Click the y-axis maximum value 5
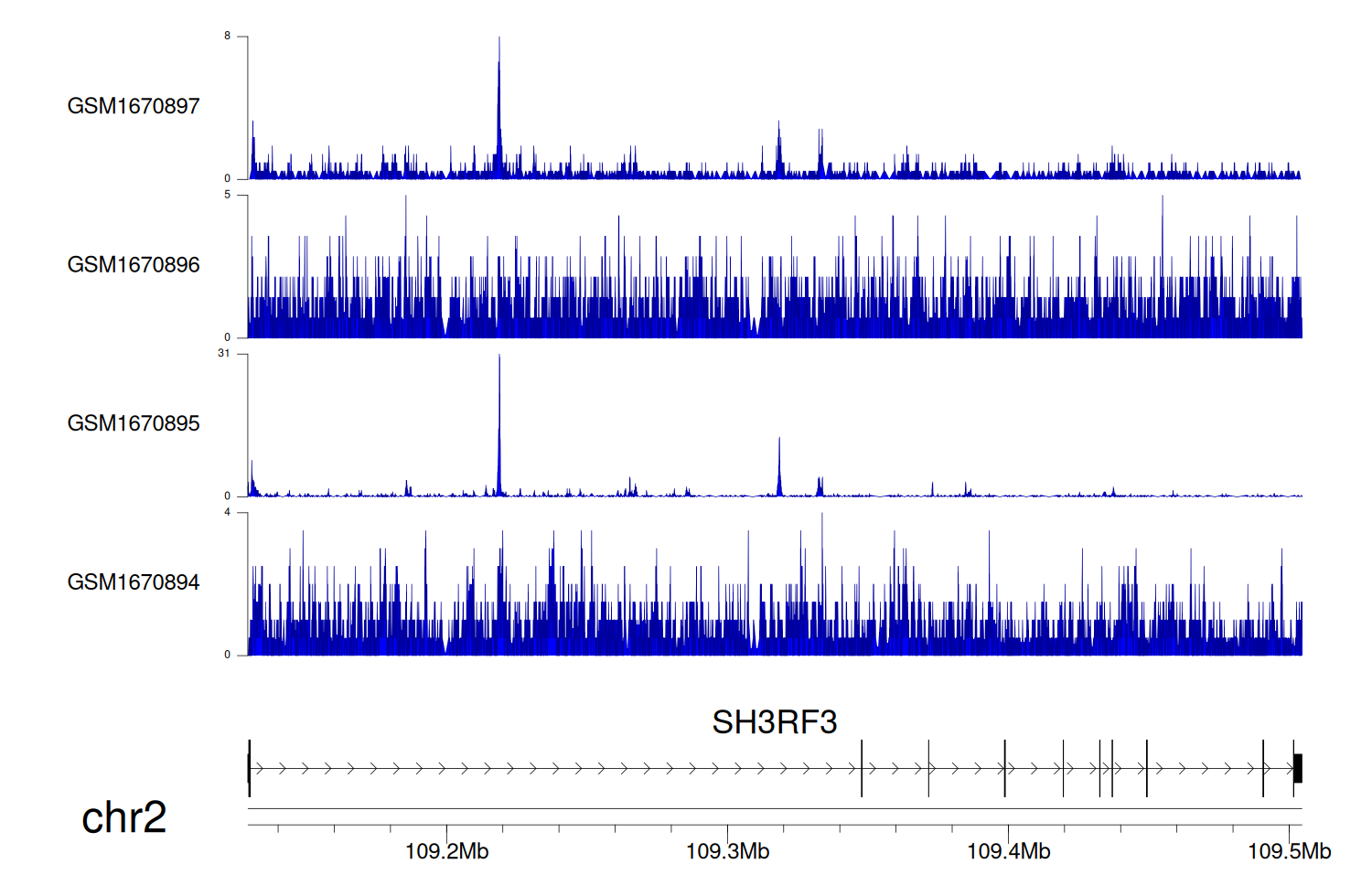1372x896 pixels. pos(227,195)
